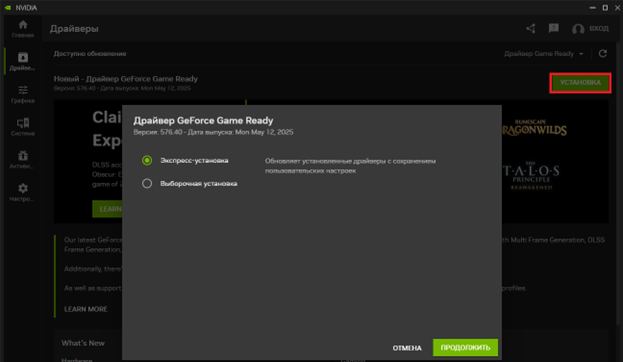Image resolution: width=623 pixels, height=362 pixels.
Task: Click the ВХОД login link
Action: pos(599,29)
